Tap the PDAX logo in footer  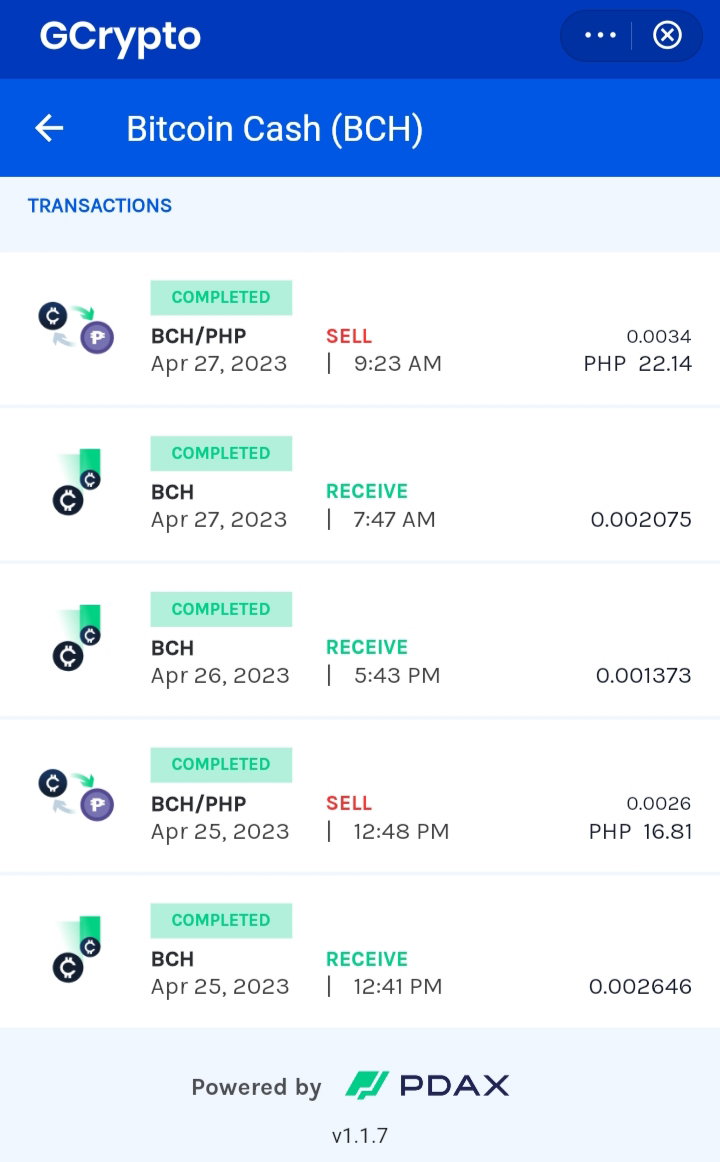(427, 1086)
